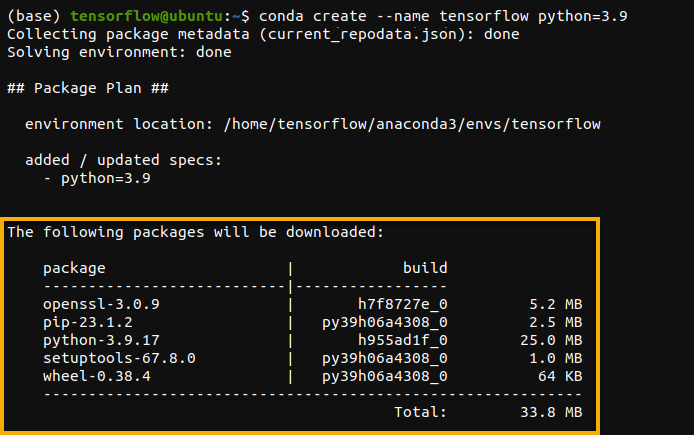Click the wheel row build 'py39h06a4308_0'

[385, 377]
